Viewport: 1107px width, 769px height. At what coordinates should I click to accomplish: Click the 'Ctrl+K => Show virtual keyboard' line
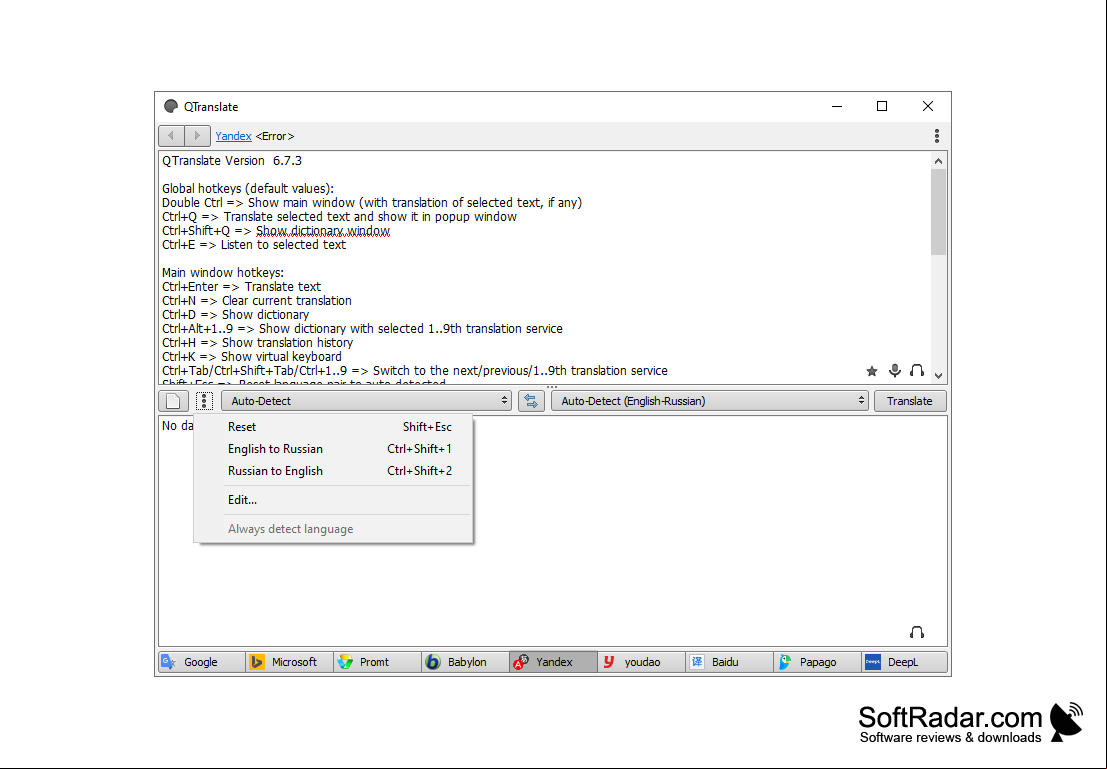pos(252,357)
